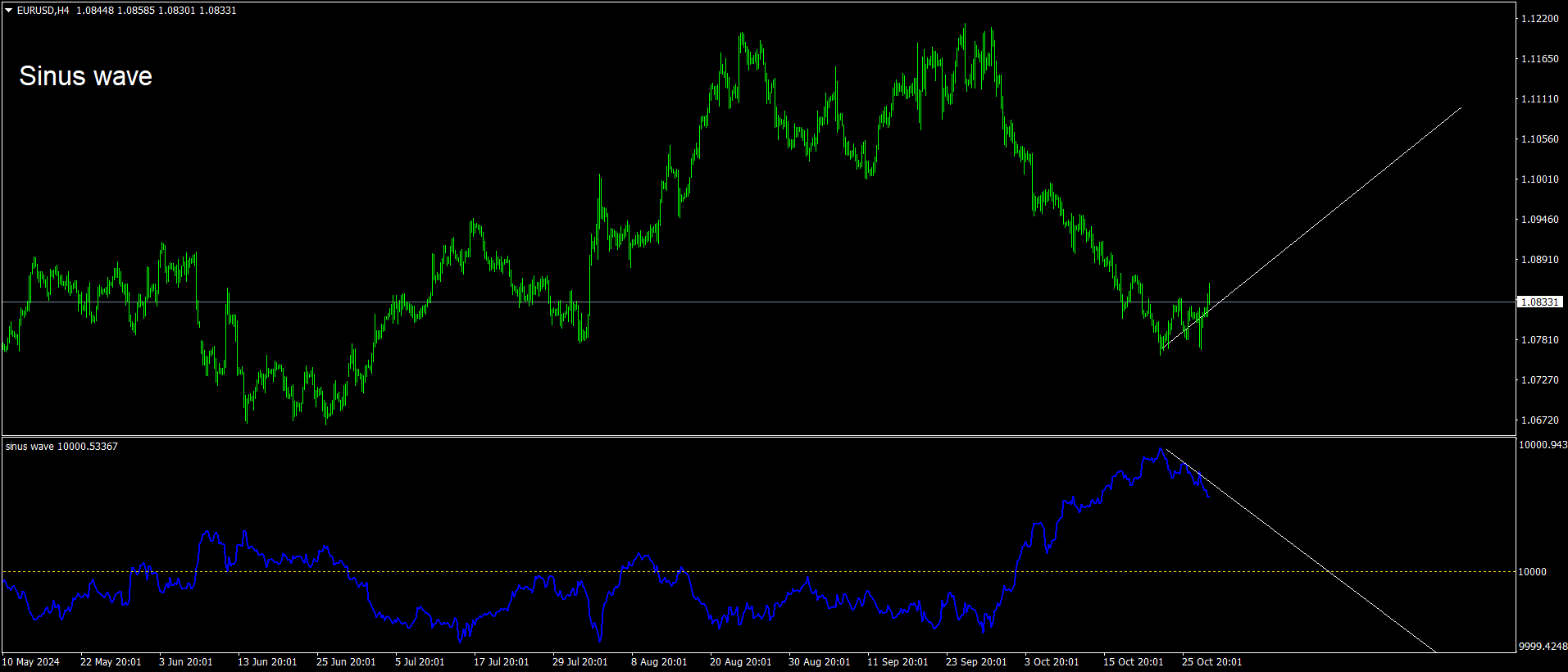Click the 9999.4248 indicator scale minimum
The height and width of the screenshot is (672, 1568).
pos(1543,647)
